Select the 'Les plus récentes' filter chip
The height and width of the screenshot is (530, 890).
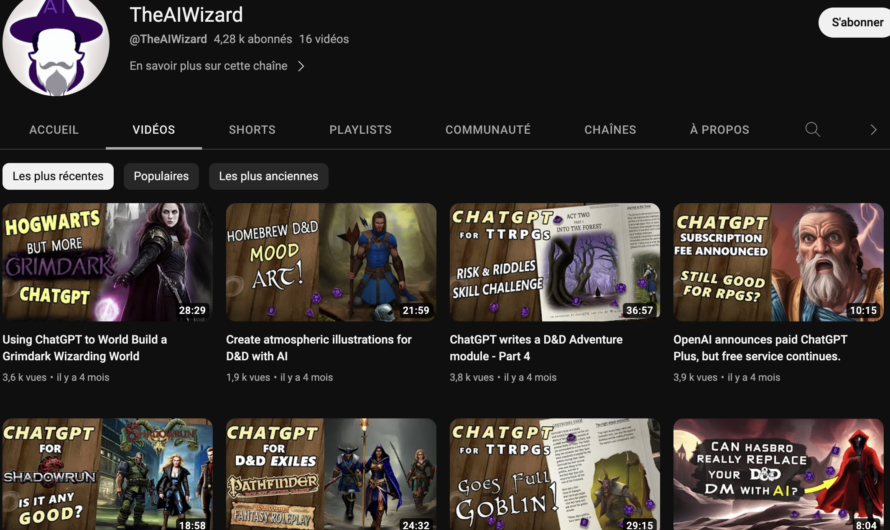pos(58,176)
